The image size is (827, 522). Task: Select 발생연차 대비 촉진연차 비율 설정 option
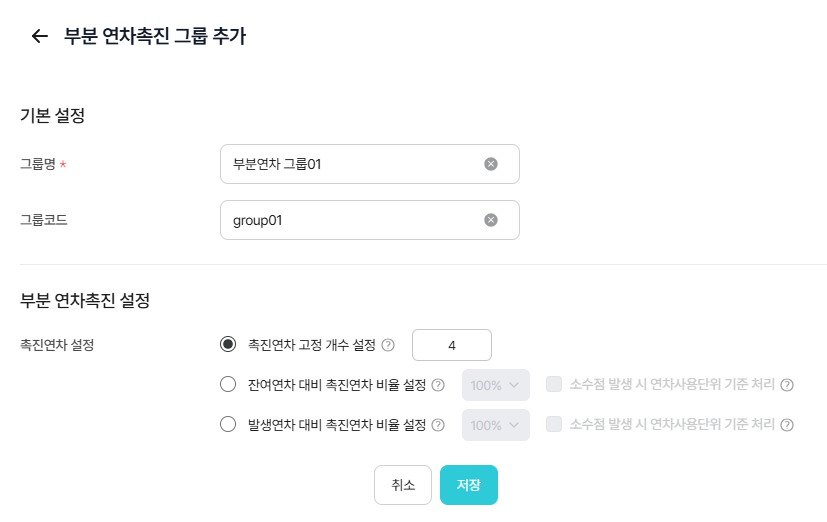[228, 425]
